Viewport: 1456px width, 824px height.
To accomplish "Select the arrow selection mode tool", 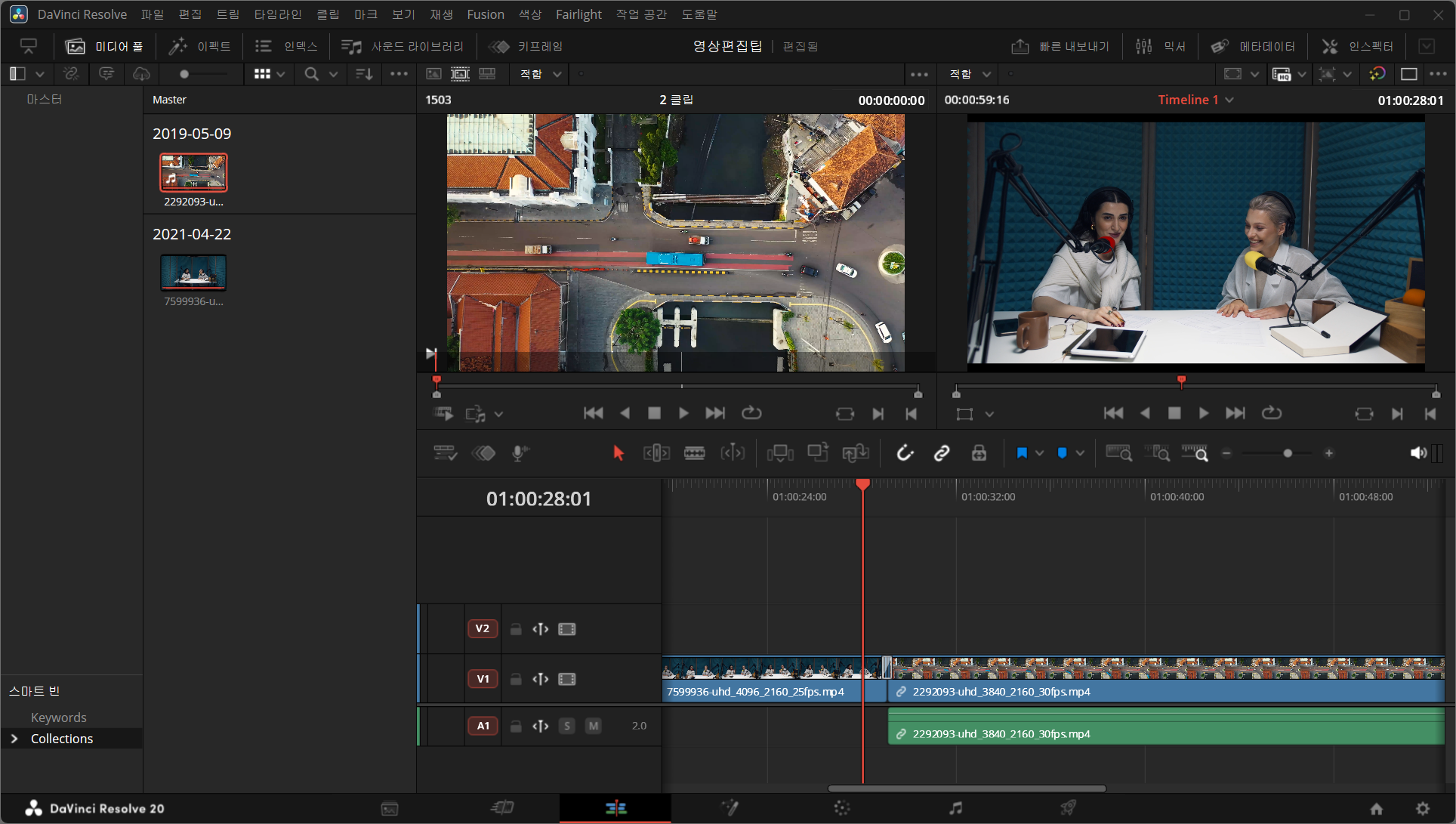I will 618,453.
